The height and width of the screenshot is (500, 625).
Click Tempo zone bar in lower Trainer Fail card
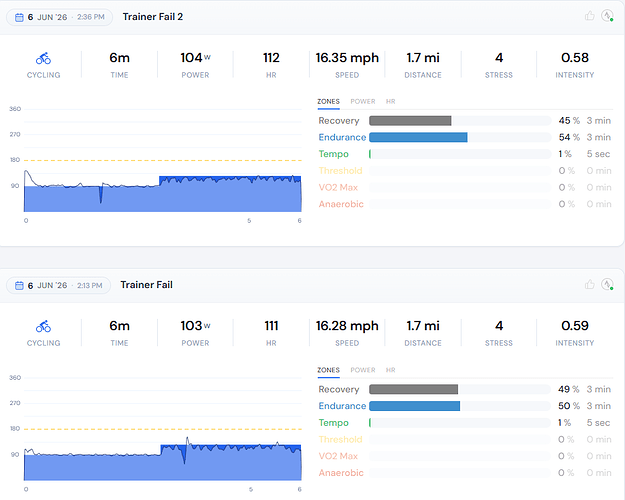(x=460, y=423)
